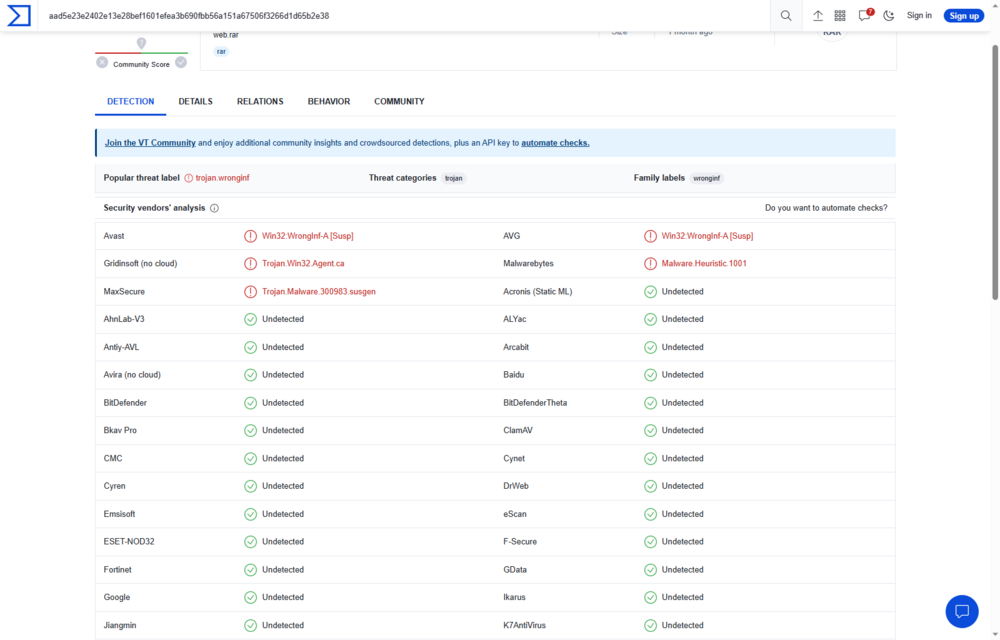Open the RELATIONS tab
The height and width of the screenshot is (640, 1000).
(x=260, y=101)
